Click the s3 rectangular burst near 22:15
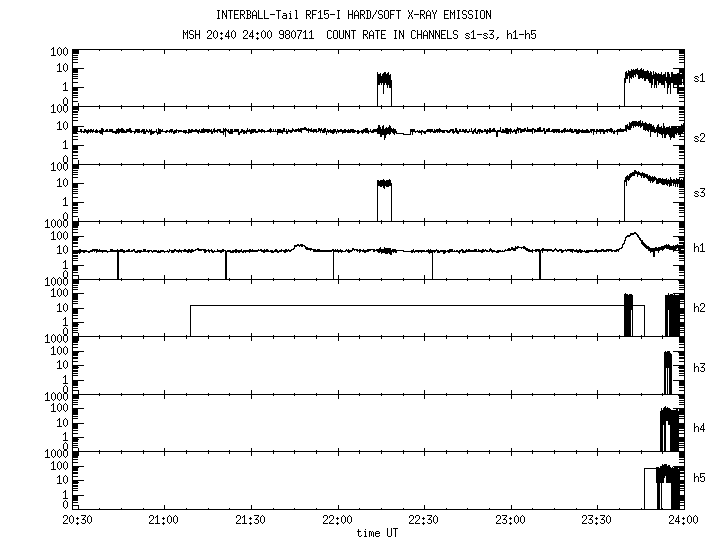Screen dimensions: 720x550 (384, 200)
